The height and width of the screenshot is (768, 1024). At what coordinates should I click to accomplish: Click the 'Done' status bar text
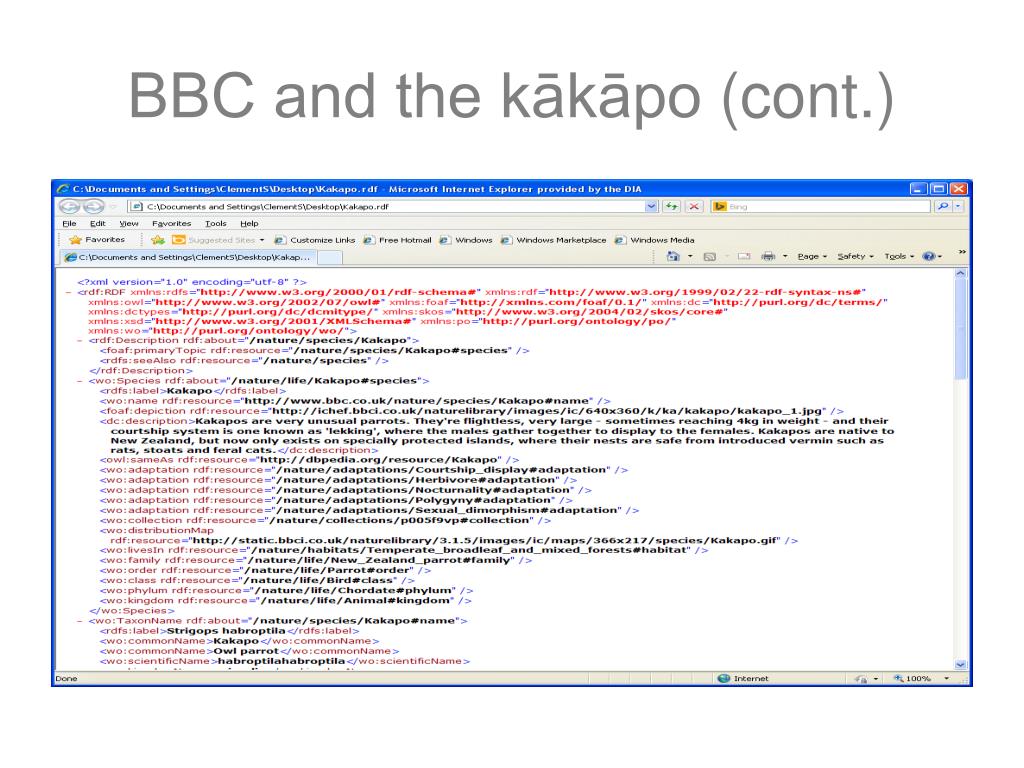66,679
